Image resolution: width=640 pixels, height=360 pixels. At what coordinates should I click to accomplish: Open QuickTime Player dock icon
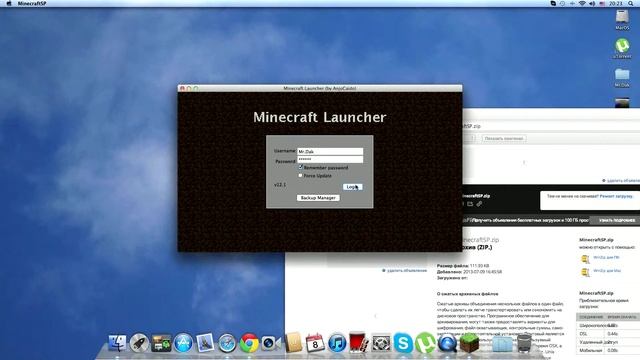447,343
